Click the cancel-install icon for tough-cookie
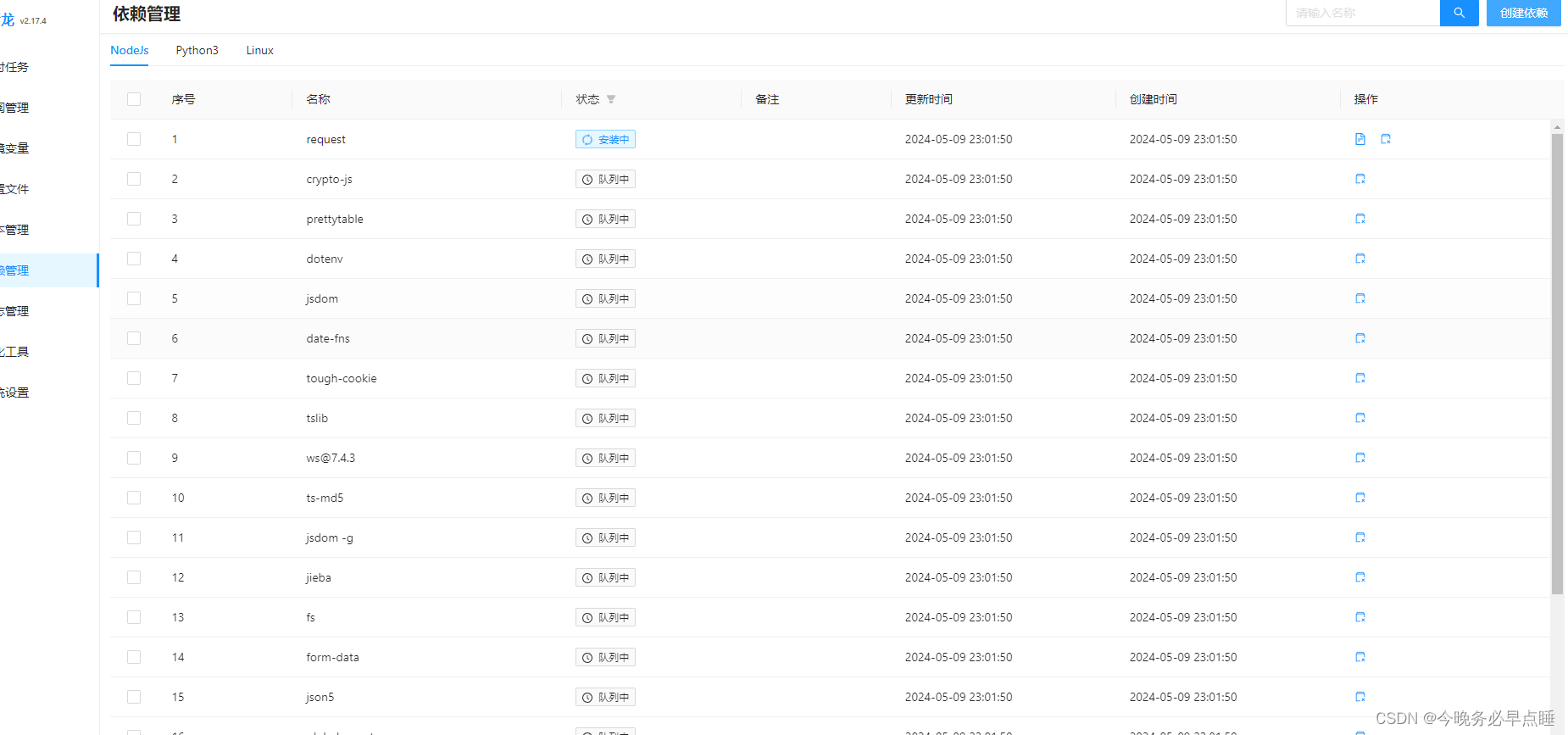Image resolution: width=1568 pixels, height=735 pixels. (1359, 378)
